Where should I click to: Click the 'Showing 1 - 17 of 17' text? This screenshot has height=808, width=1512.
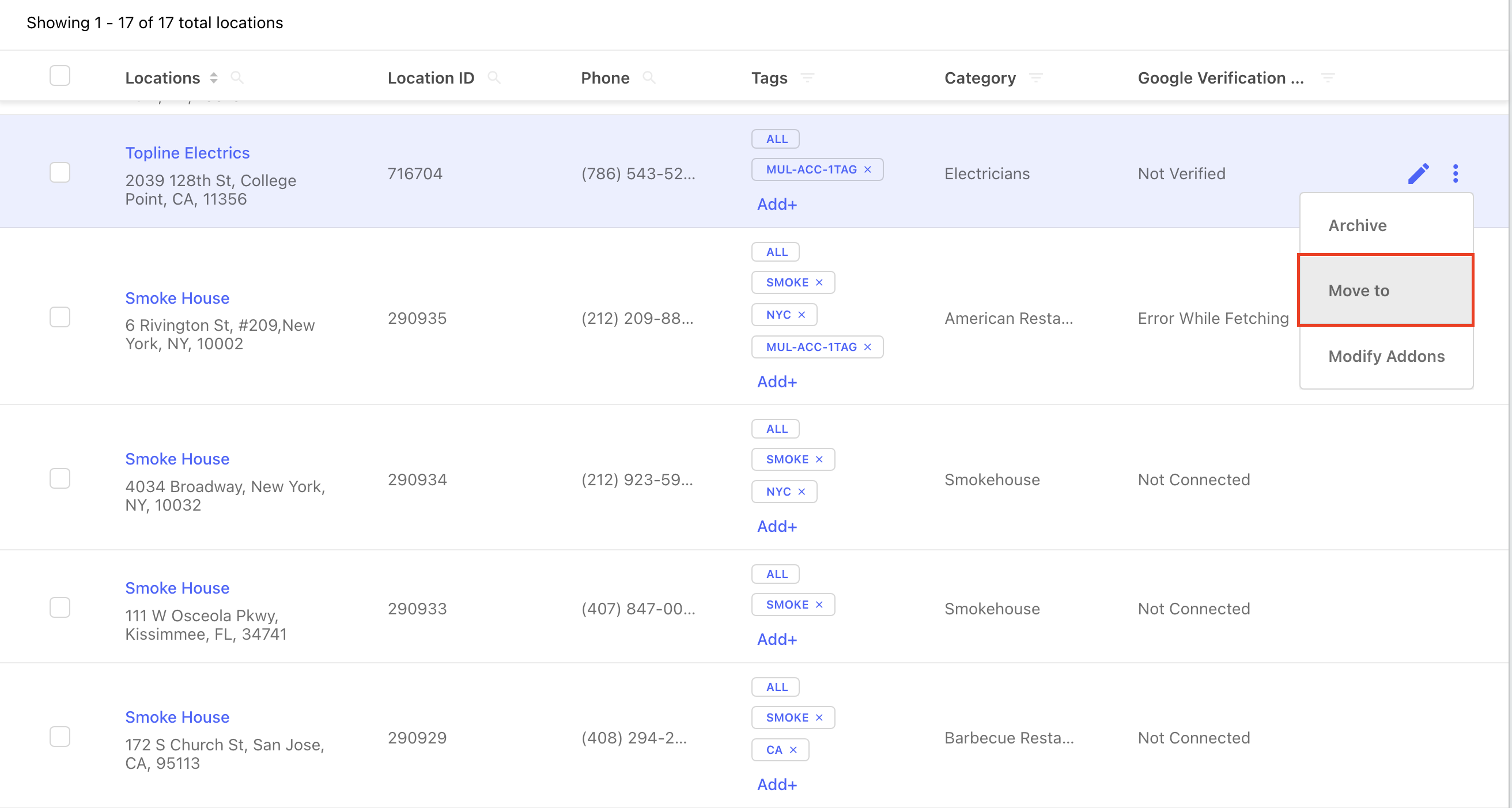(x=155, y=22)
